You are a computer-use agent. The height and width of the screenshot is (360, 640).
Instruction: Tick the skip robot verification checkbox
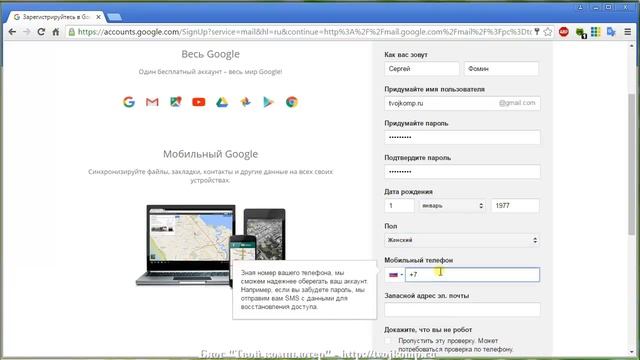tap(388, 340)
